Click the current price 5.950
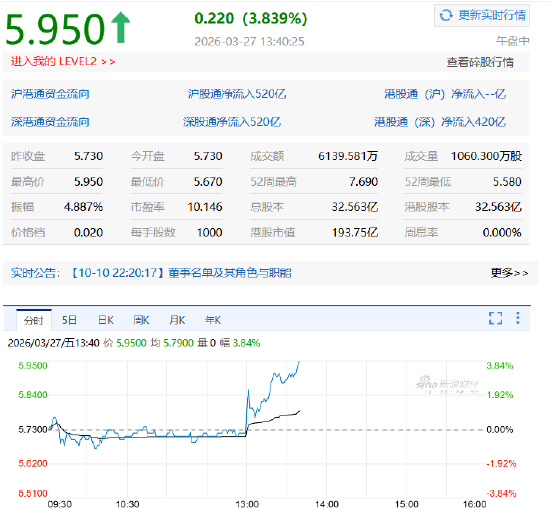 55,29
